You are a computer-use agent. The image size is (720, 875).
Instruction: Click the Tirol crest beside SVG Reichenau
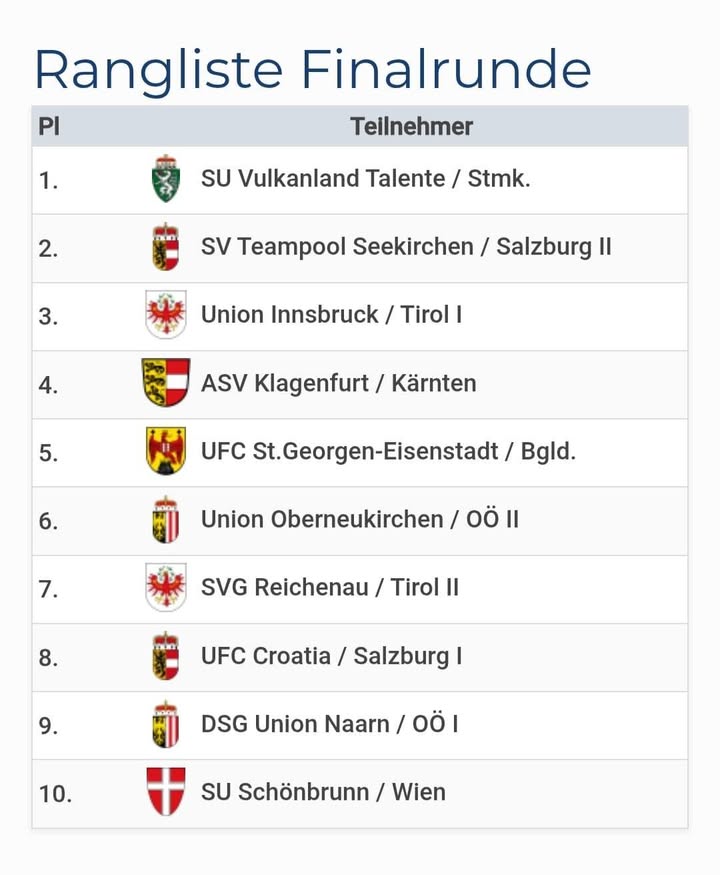(165, 588)
